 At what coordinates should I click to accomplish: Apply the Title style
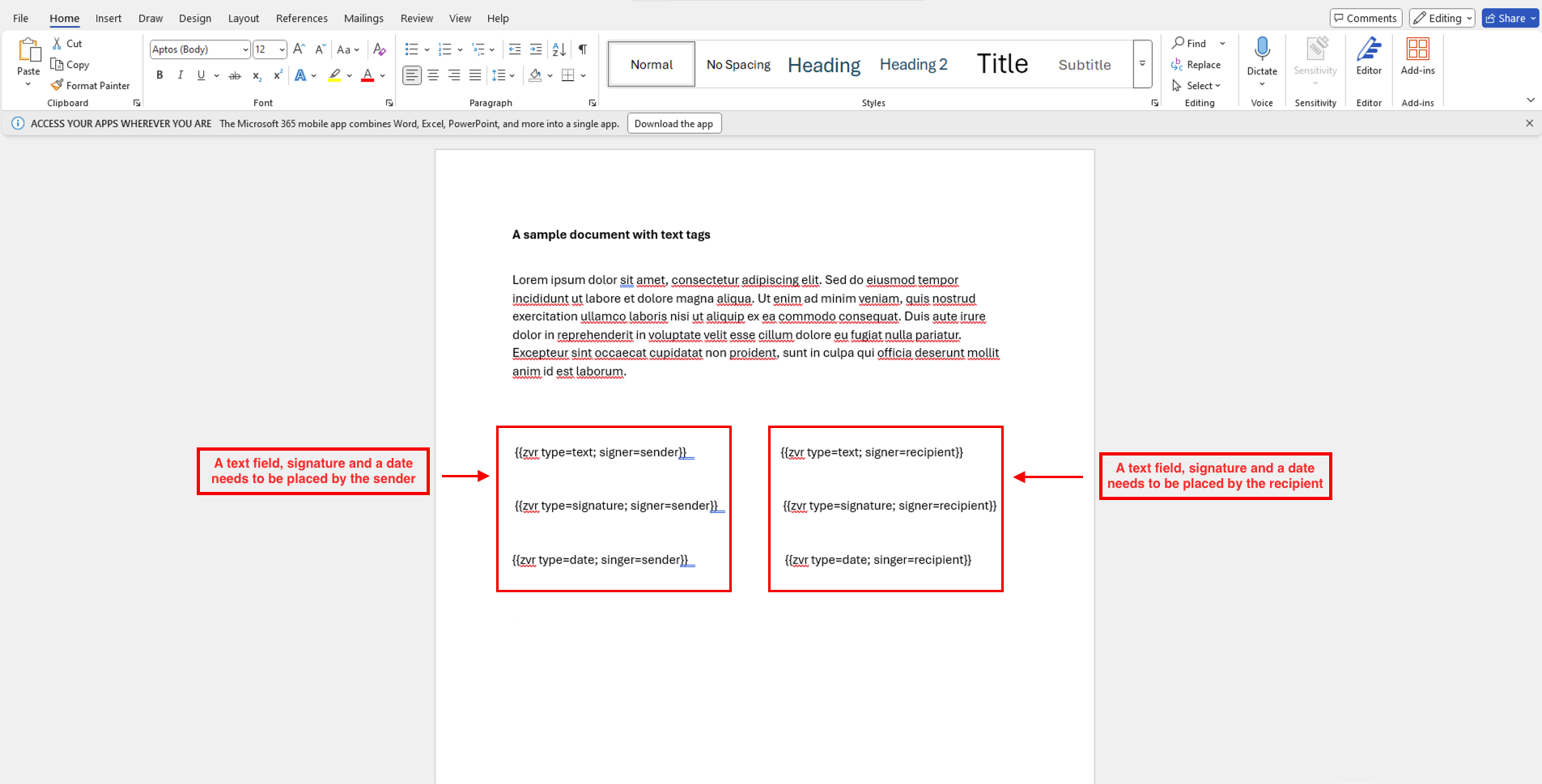point(1002,65)
